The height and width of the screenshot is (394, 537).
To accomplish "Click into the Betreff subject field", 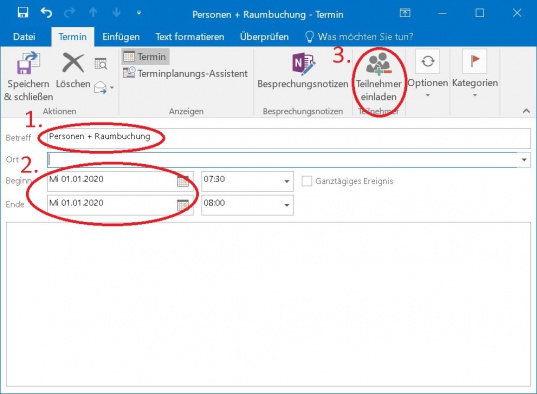I will (x=289, y=138).
